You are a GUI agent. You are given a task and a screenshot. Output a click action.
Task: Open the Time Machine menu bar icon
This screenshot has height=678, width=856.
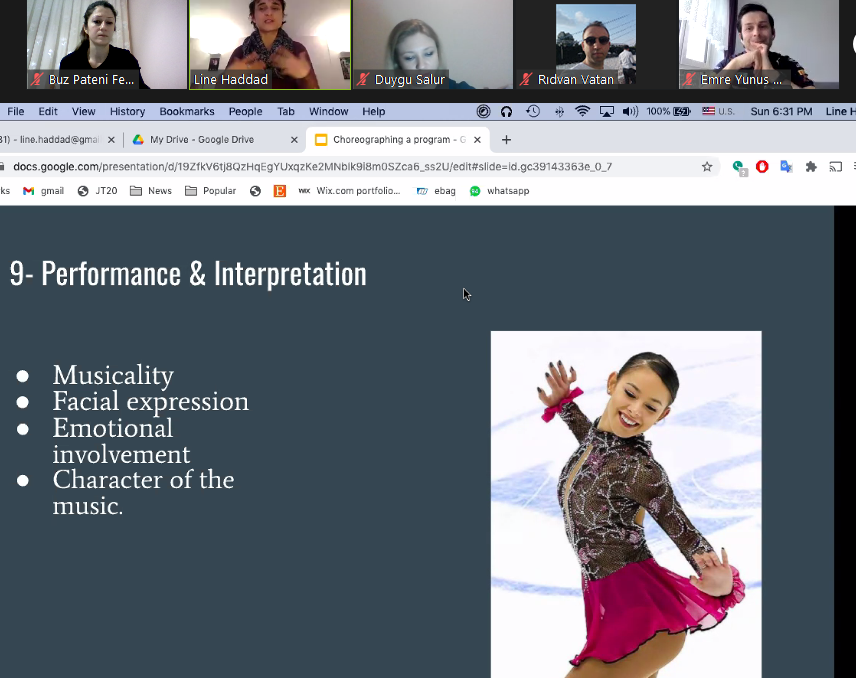pyautogui.click(x=533, y=112)
